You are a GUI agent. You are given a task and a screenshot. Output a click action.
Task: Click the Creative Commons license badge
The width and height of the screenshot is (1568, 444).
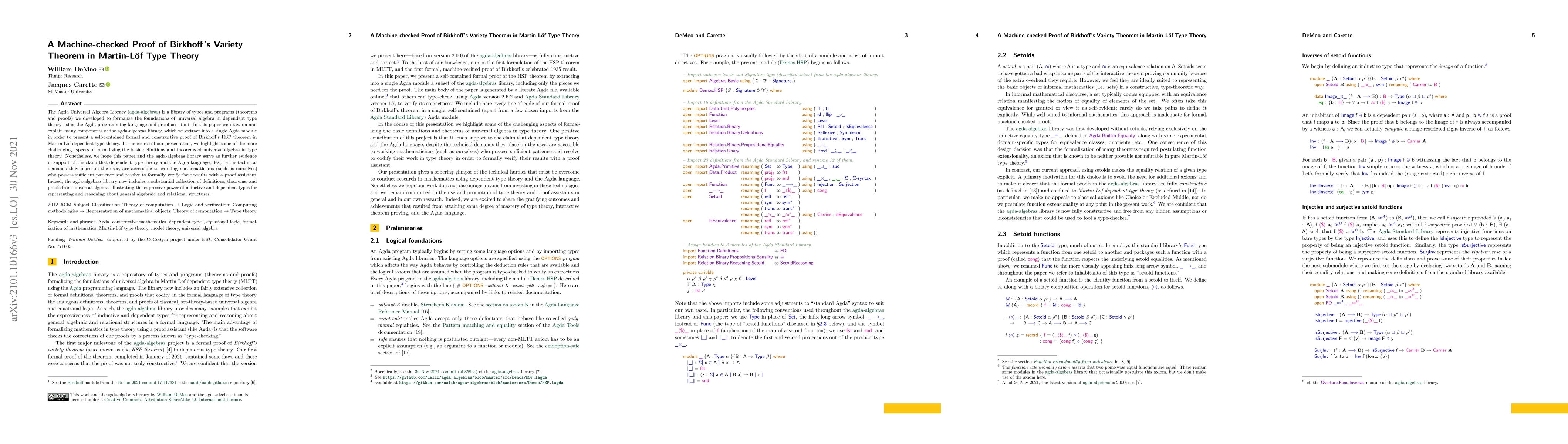coord(58,397)
